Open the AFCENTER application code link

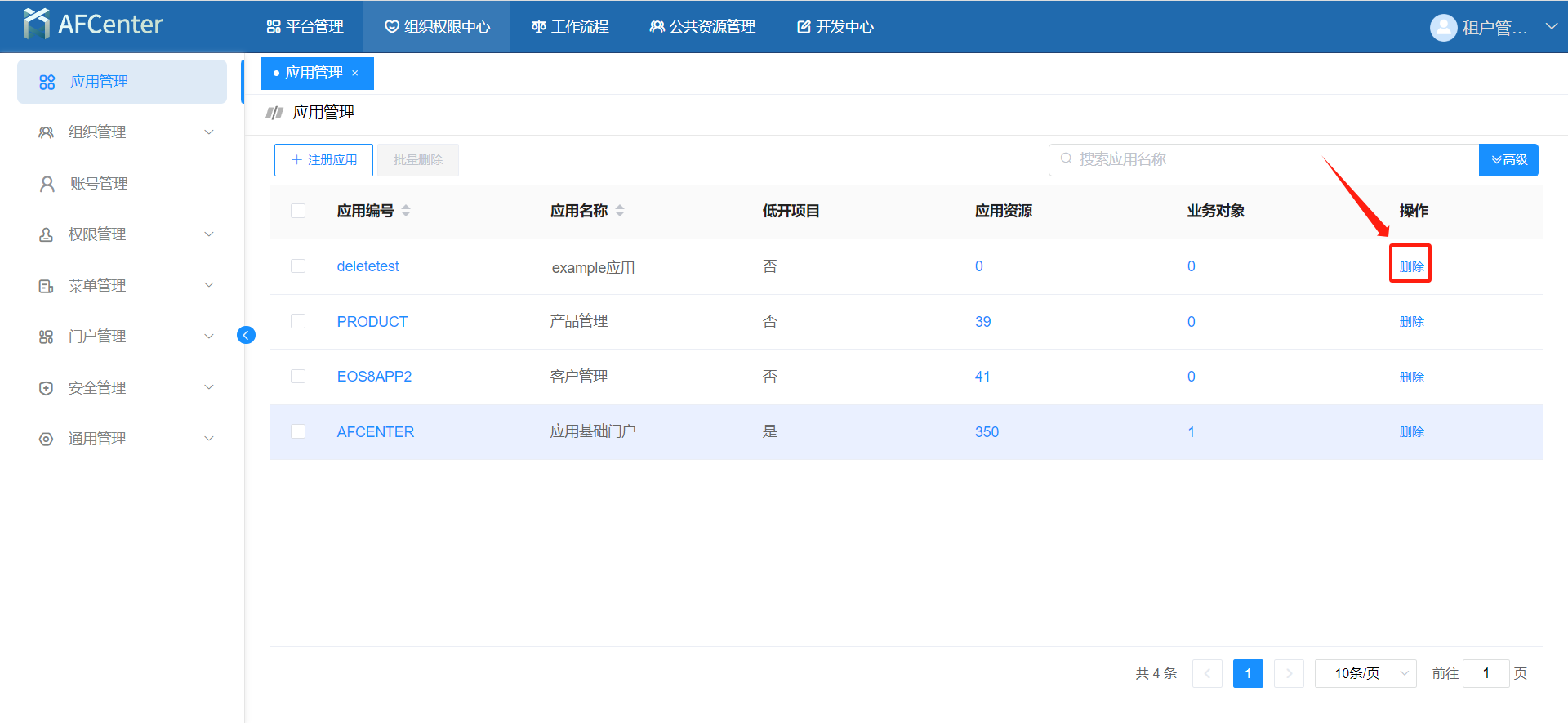tap(376, 432)
